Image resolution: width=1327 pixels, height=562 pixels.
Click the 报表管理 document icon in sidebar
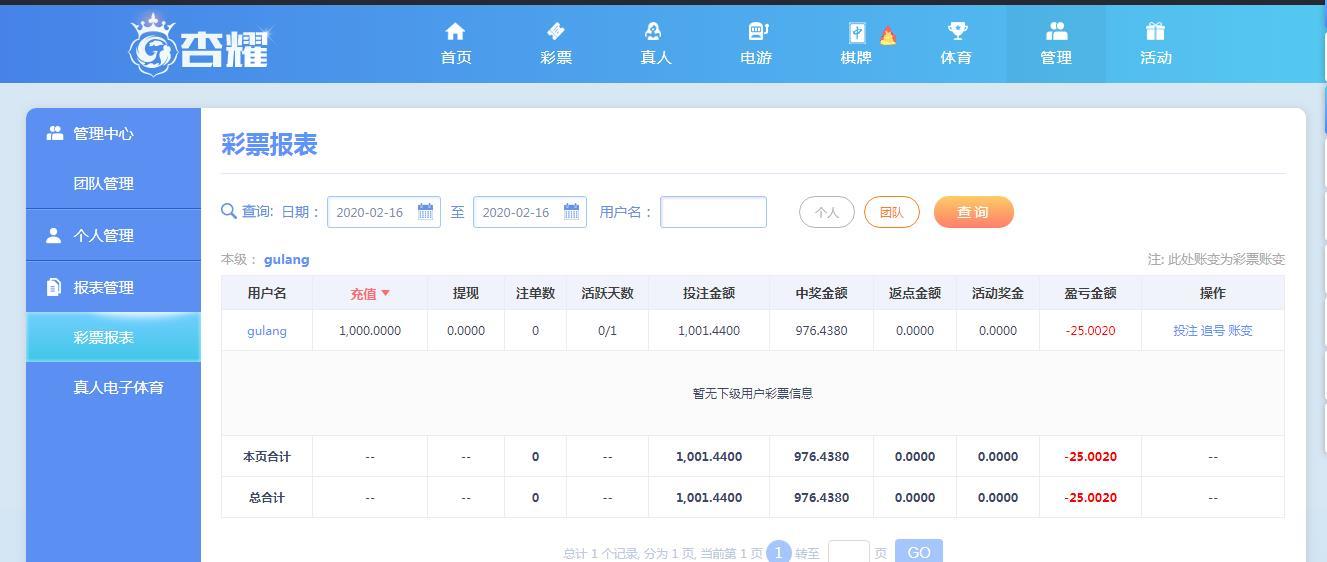54,287
